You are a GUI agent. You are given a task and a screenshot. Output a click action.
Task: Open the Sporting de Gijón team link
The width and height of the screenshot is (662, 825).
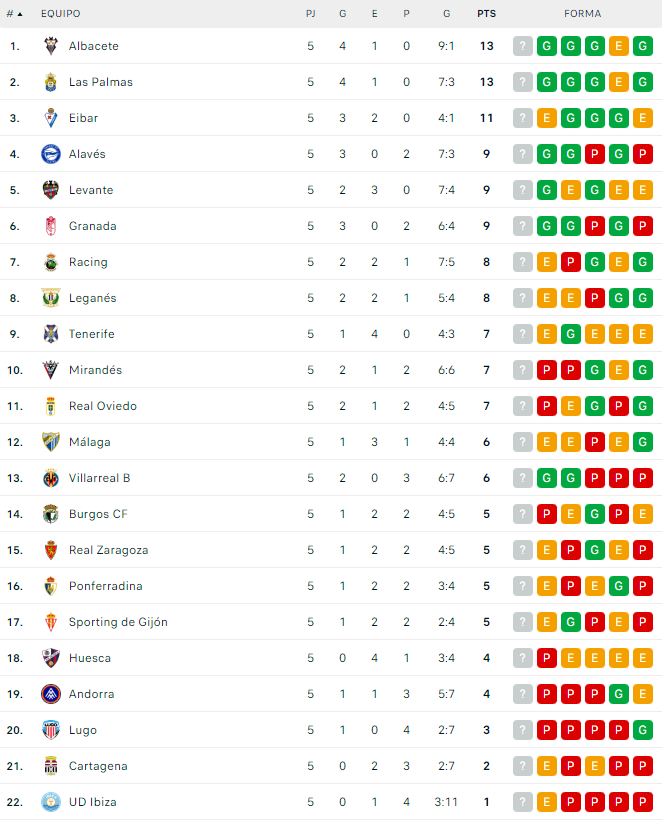point(118,622)
